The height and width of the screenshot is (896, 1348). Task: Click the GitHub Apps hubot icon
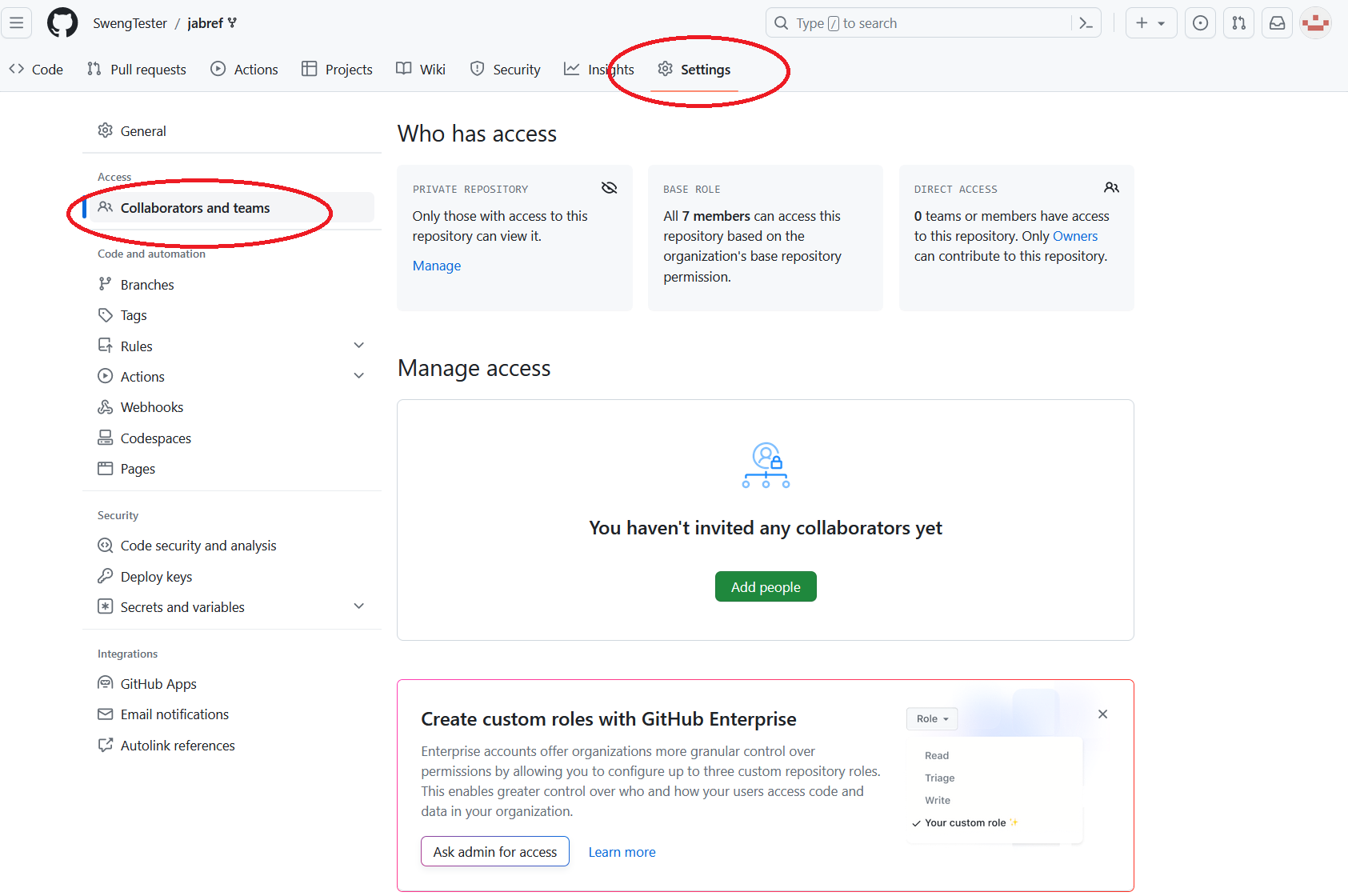coord(105,683)
